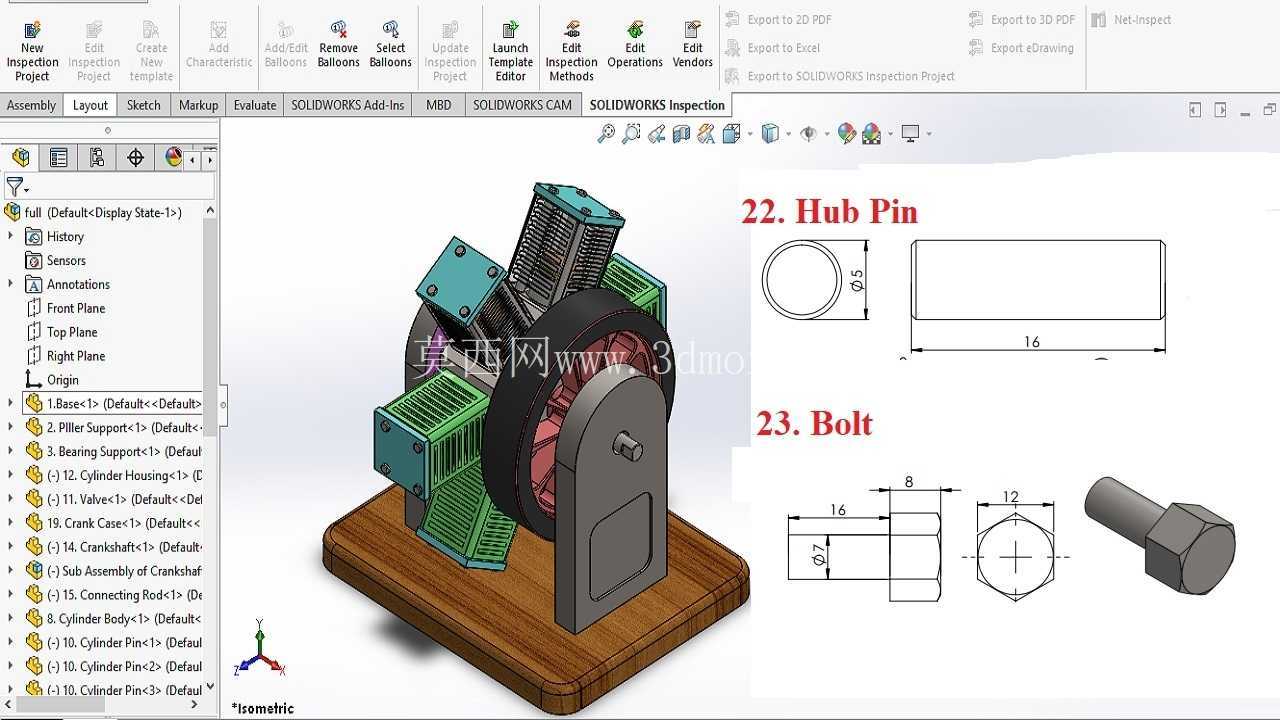
Task: Click Display Style cube icon
Action: tap(769, 133)
